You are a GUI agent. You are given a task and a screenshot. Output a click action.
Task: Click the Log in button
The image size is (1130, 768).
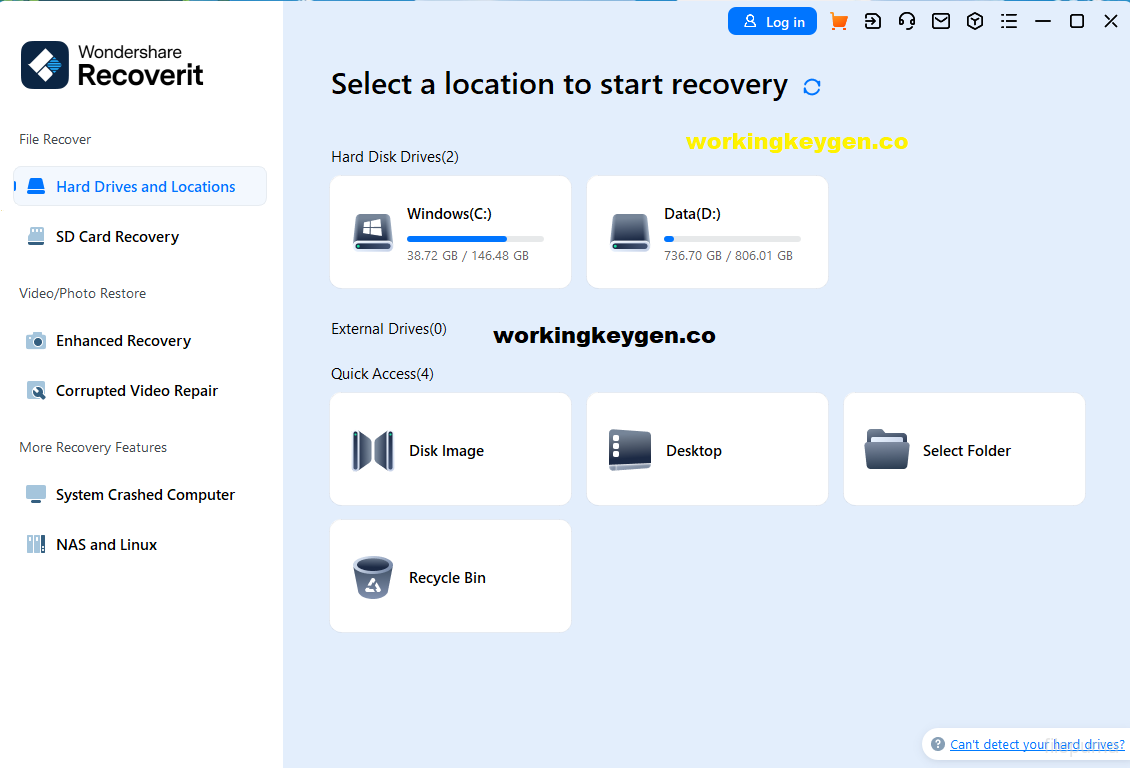point(772,20)
